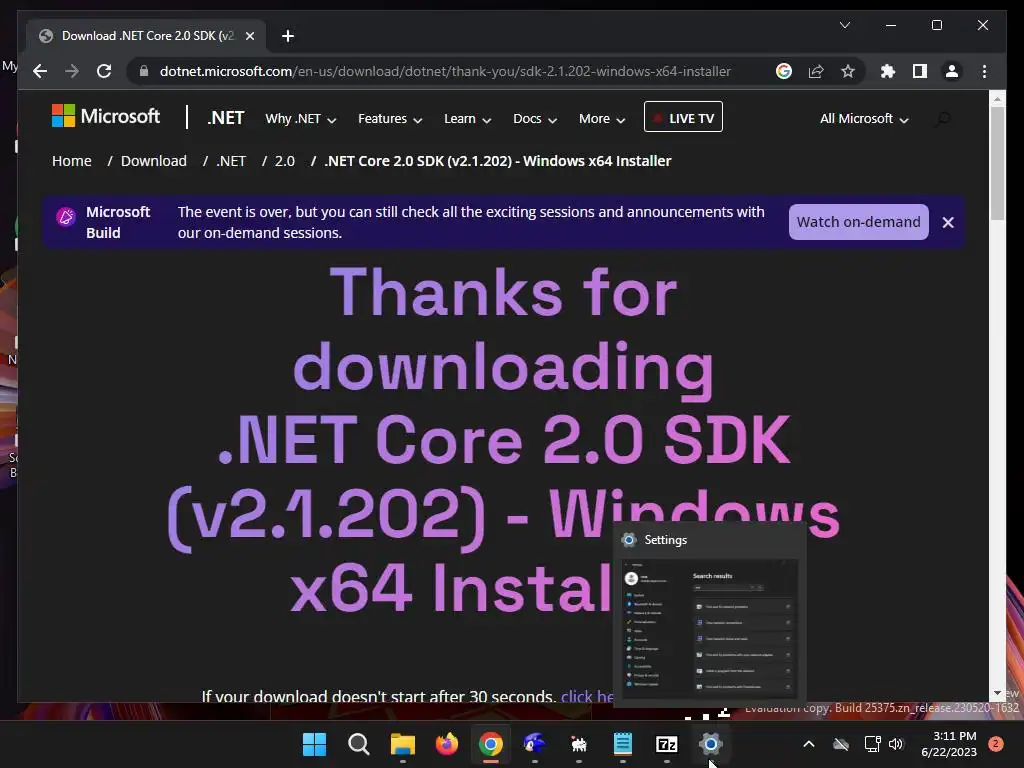The image size is (1024, 768).
Task: Open Chrome's three-dot menu
Action: tap(984, 71)
